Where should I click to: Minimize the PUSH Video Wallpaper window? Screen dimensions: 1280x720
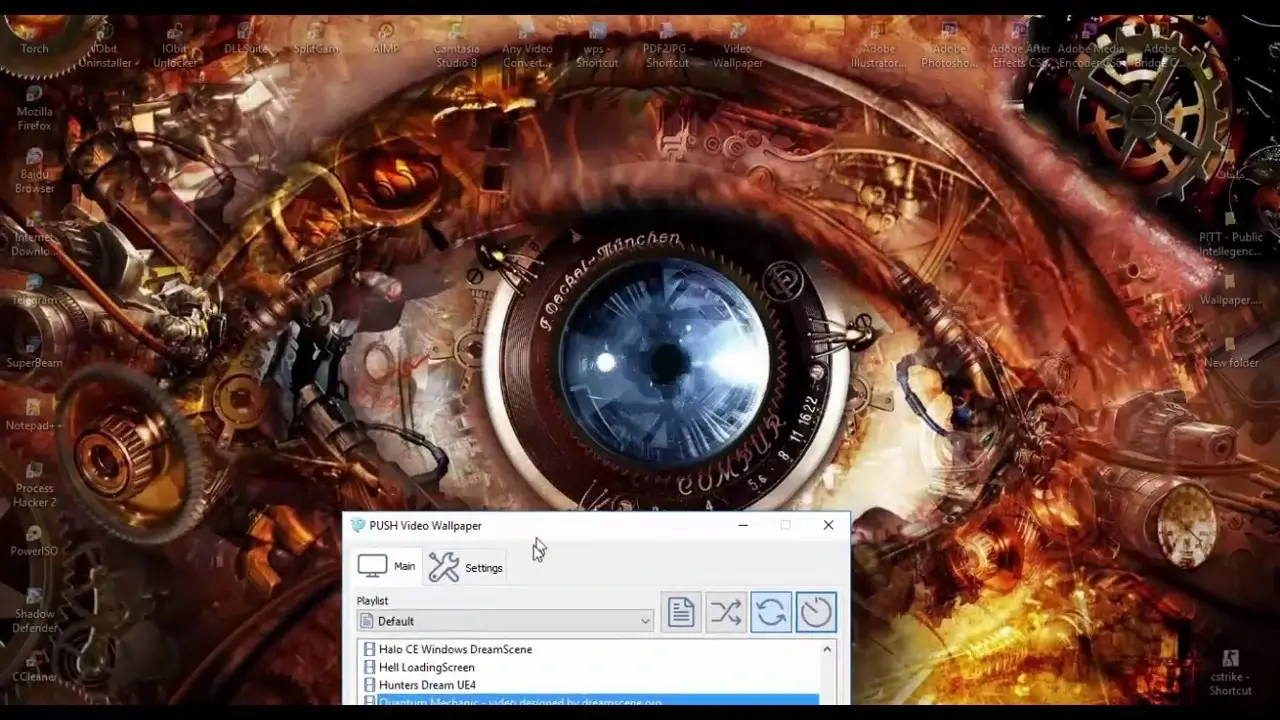click(x=743, y=525)
